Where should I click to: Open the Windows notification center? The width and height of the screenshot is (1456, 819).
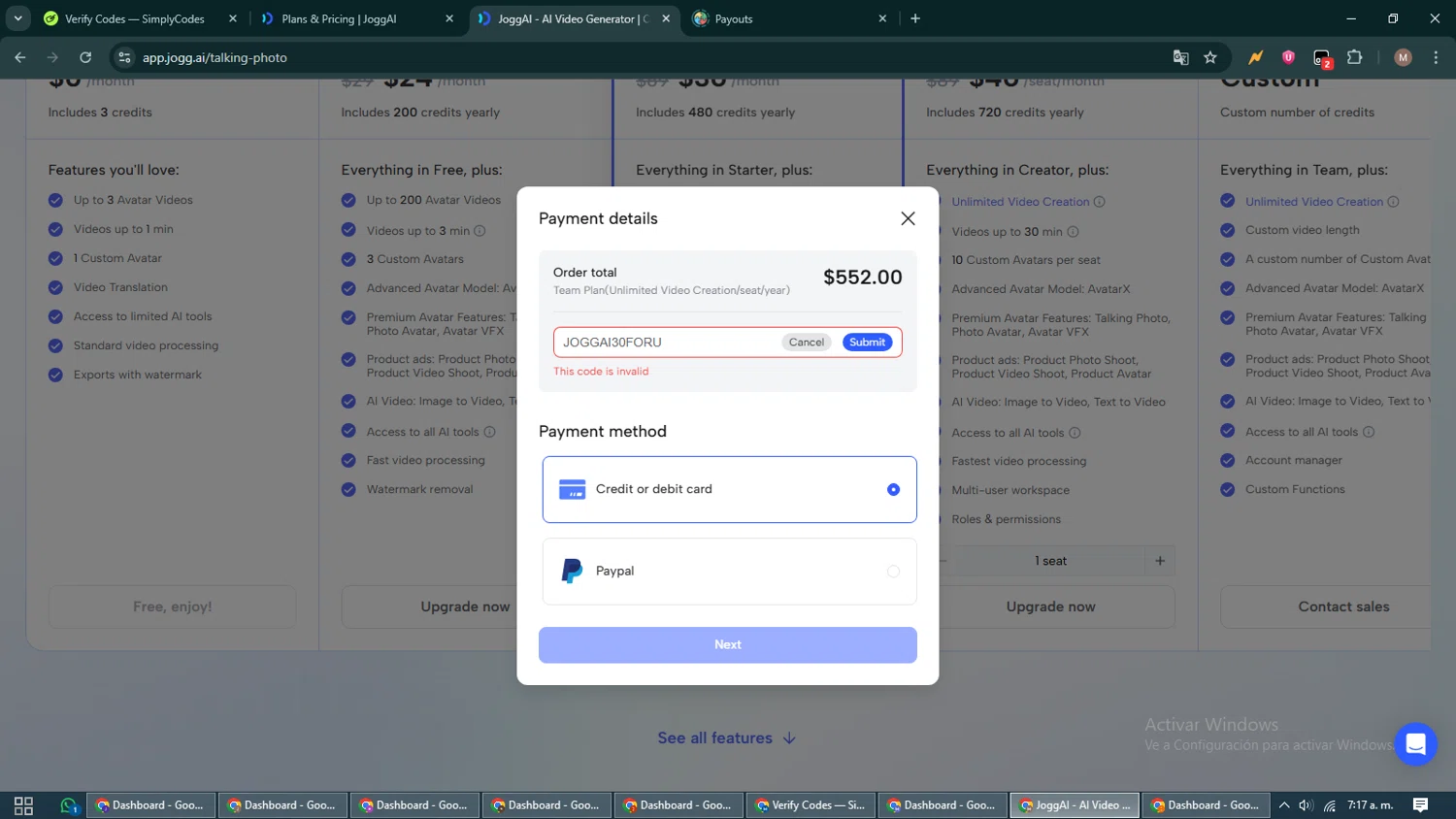pyautogui.click(x=1420, y=805)
